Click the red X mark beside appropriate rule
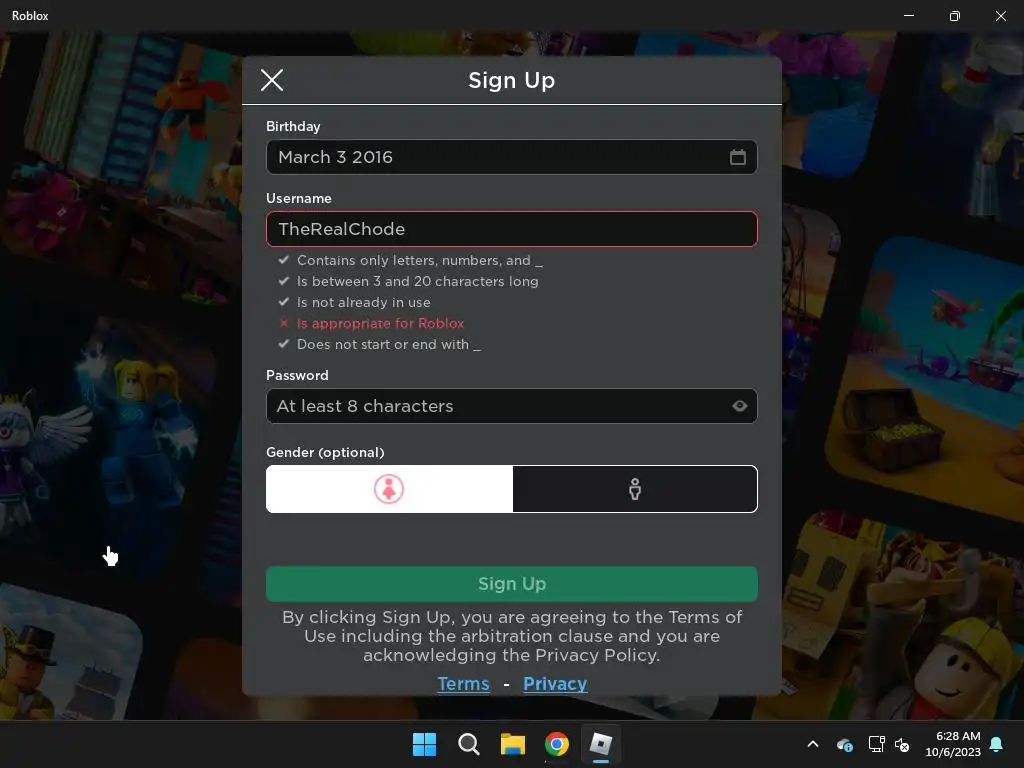Screen dimensions: 1024x768 pos(283,323)
